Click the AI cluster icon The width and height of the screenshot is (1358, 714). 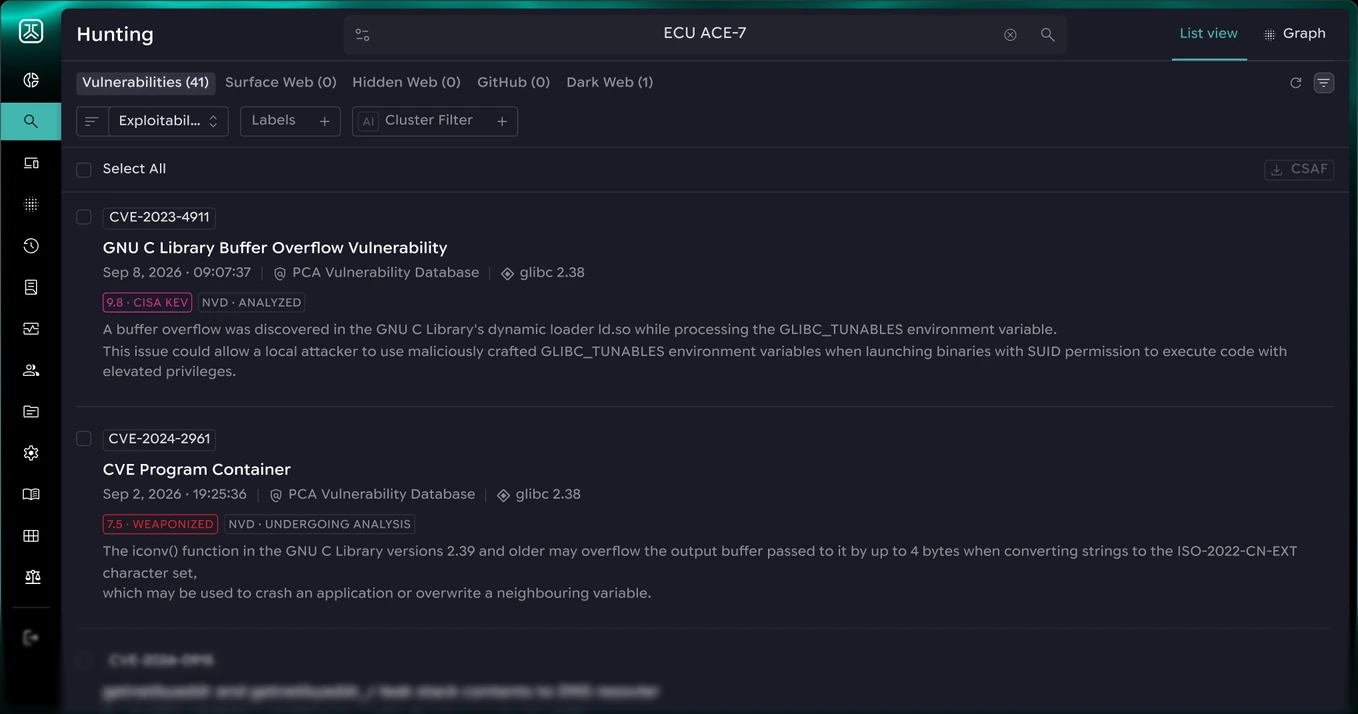[368, 121]
